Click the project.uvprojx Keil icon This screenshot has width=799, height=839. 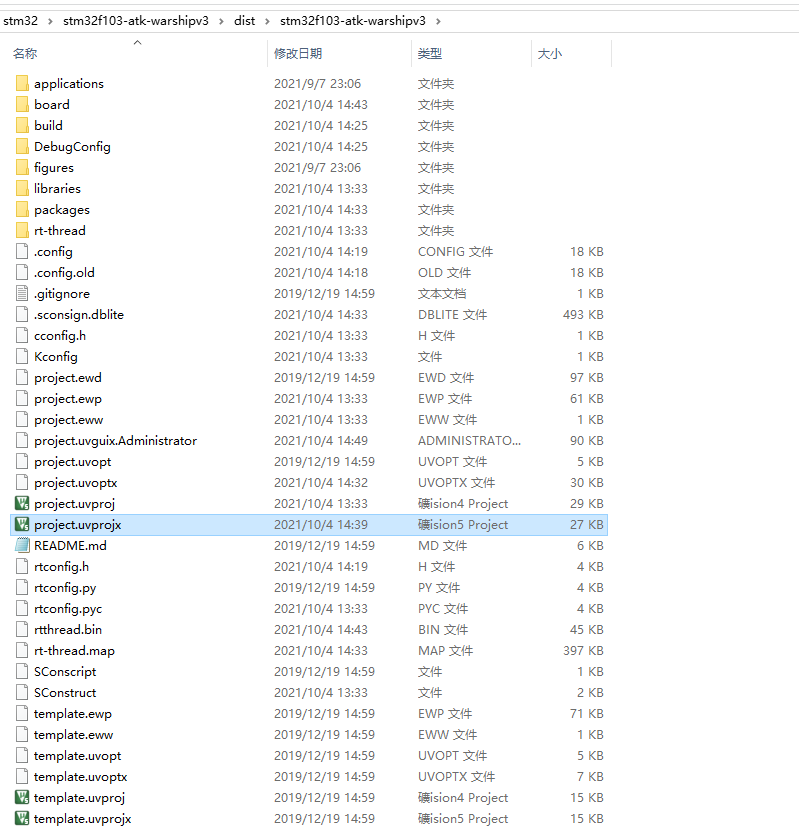[x=22, y=524]
